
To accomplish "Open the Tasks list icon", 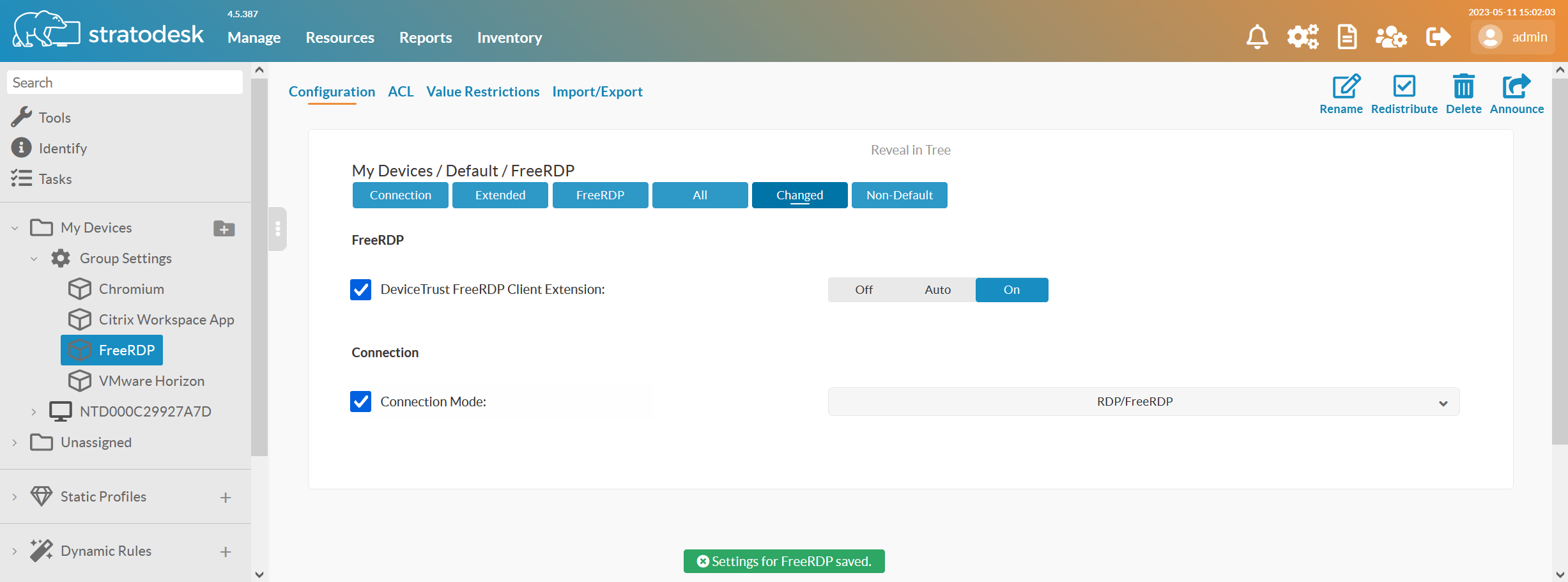I will 21,178.
